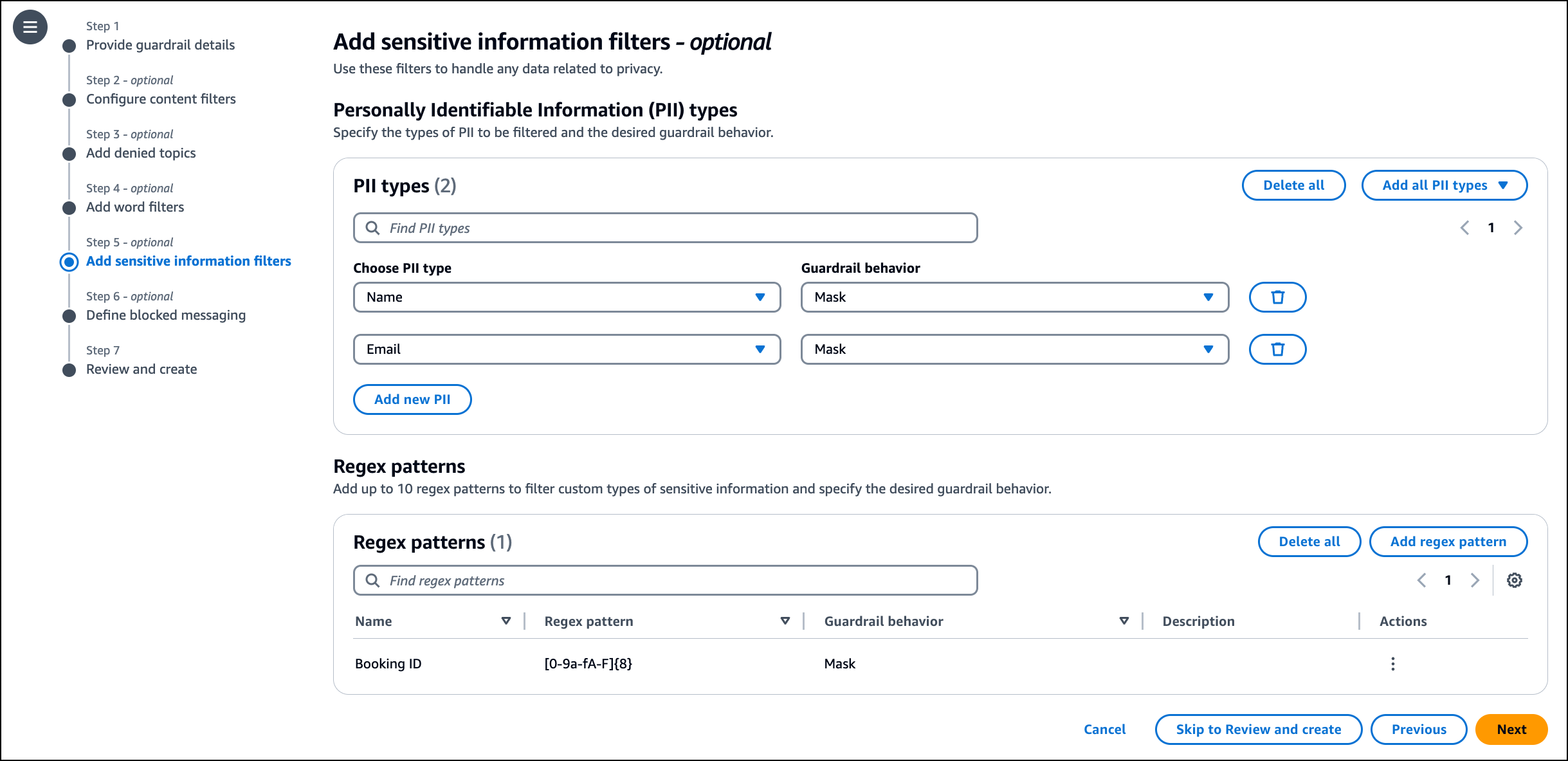This screenshot has width=1568, height=761.
Task: Focus the Find regex patterns search field
Action: click(x=665, y=580)
